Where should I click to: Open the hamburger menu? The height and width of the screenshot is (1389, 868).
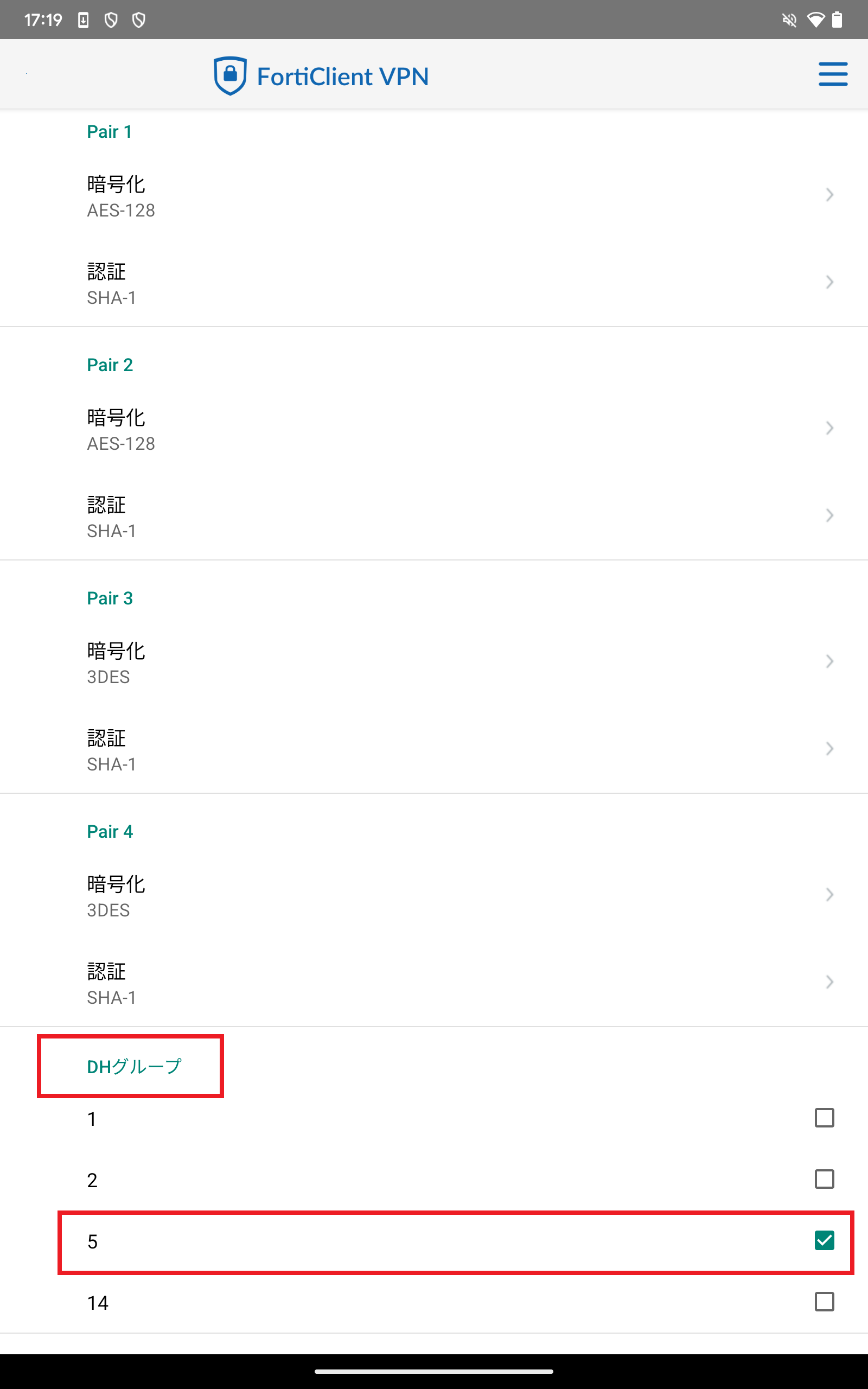pyautogui.click(x=832, y=74)
